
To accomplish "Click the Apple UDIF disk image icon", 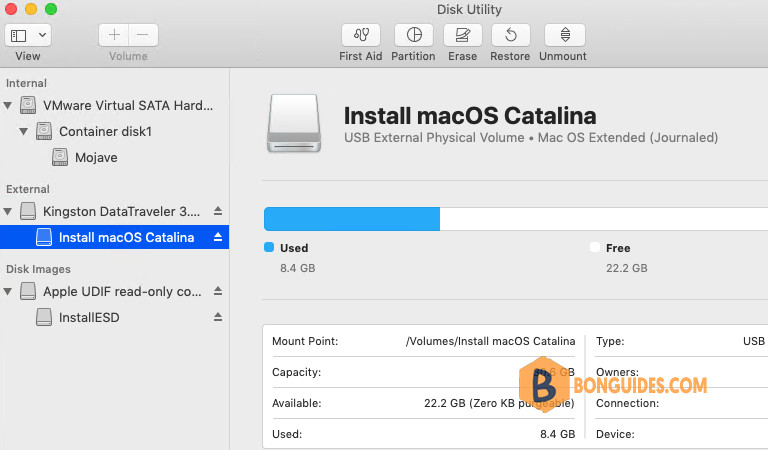I will pyautogui.click(x=28, y=291).
